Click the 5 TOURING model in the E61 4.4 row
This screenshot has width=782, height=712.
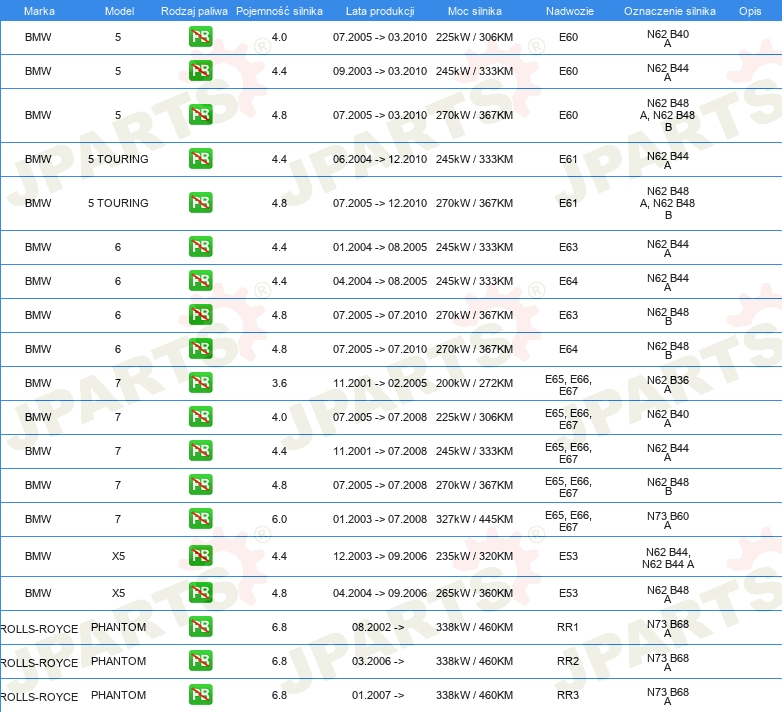[x=118, y=159]
